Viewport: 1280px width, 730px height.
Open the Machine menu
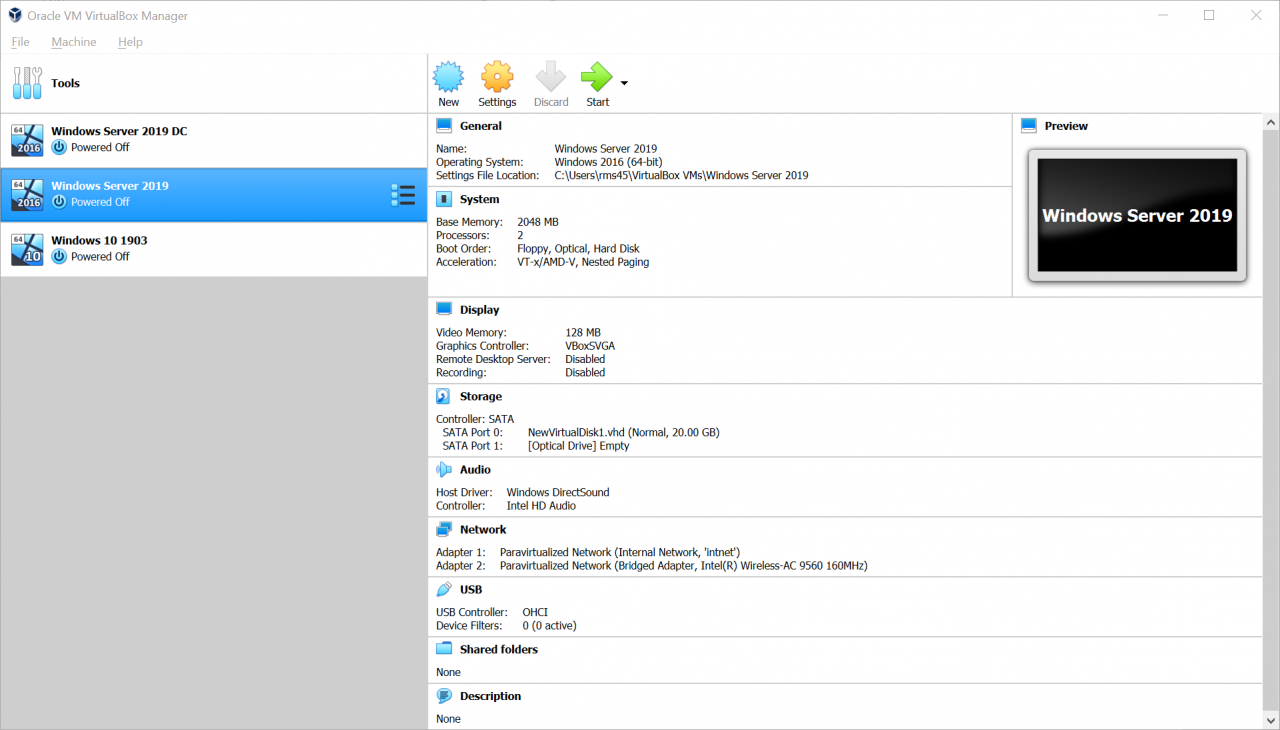pyautogui.click(x=74, y=42)
